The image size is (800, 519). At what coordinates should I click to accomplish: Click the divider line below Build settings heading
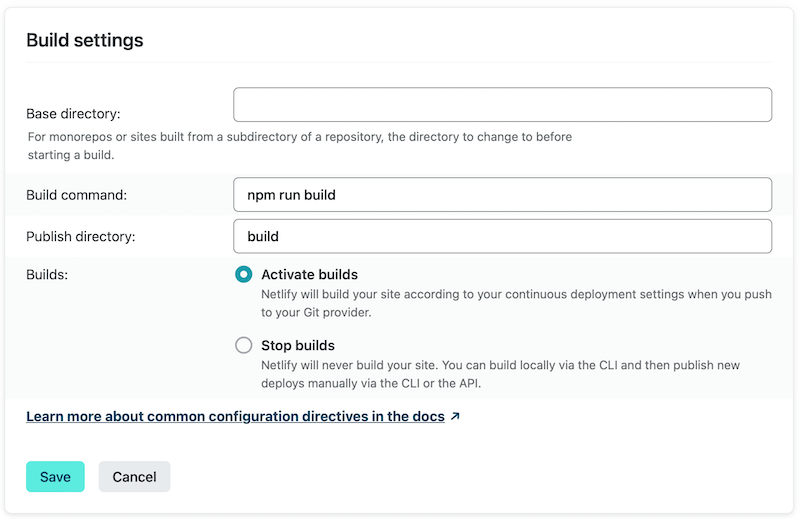coord(400,62)
